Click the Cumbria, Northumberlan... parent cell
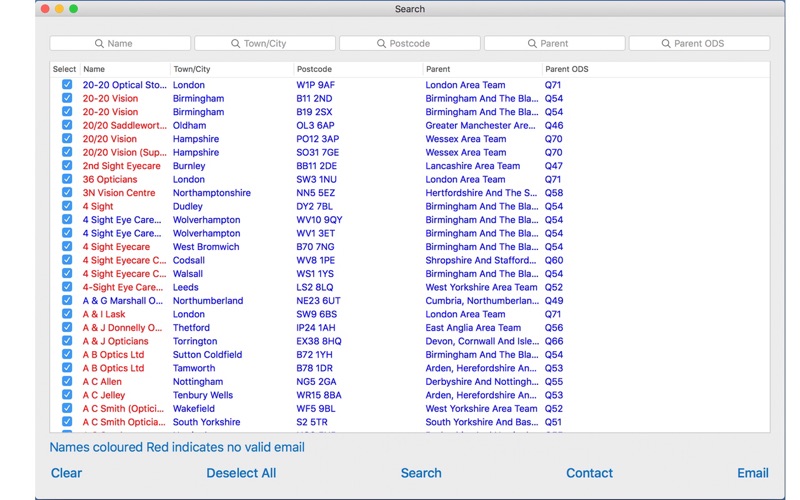The height and width of the screenshot is (500, 800). pos(482,301)
